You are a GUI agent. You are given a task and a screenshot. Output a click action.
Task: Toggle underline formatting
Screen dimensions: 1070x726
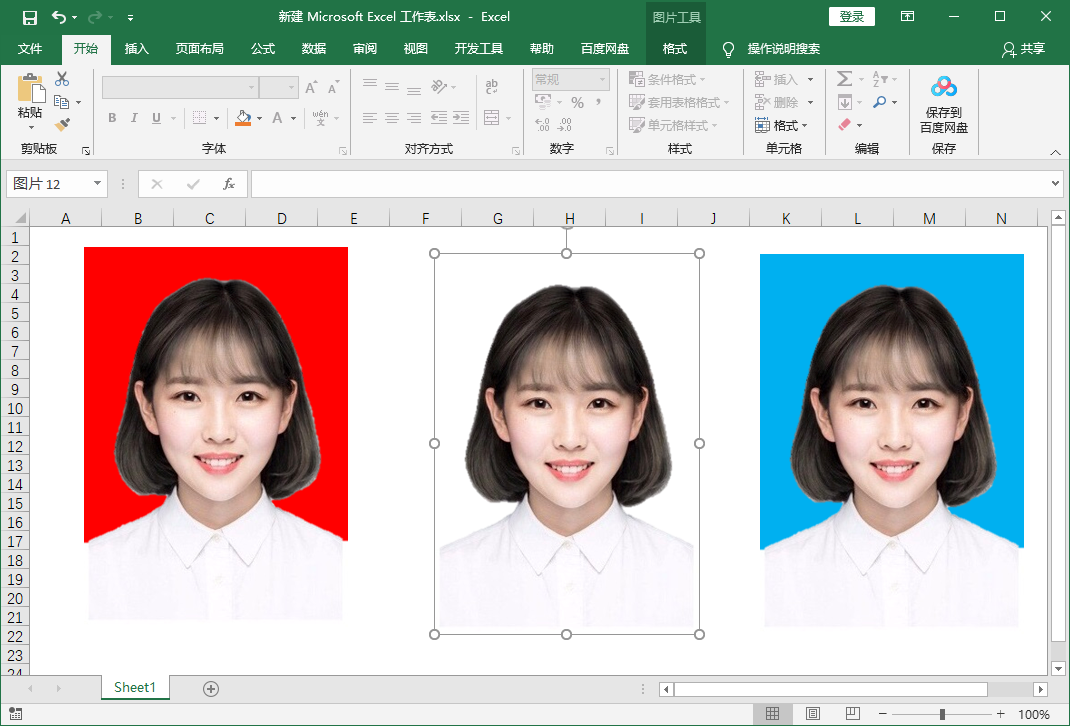(156, 117)
